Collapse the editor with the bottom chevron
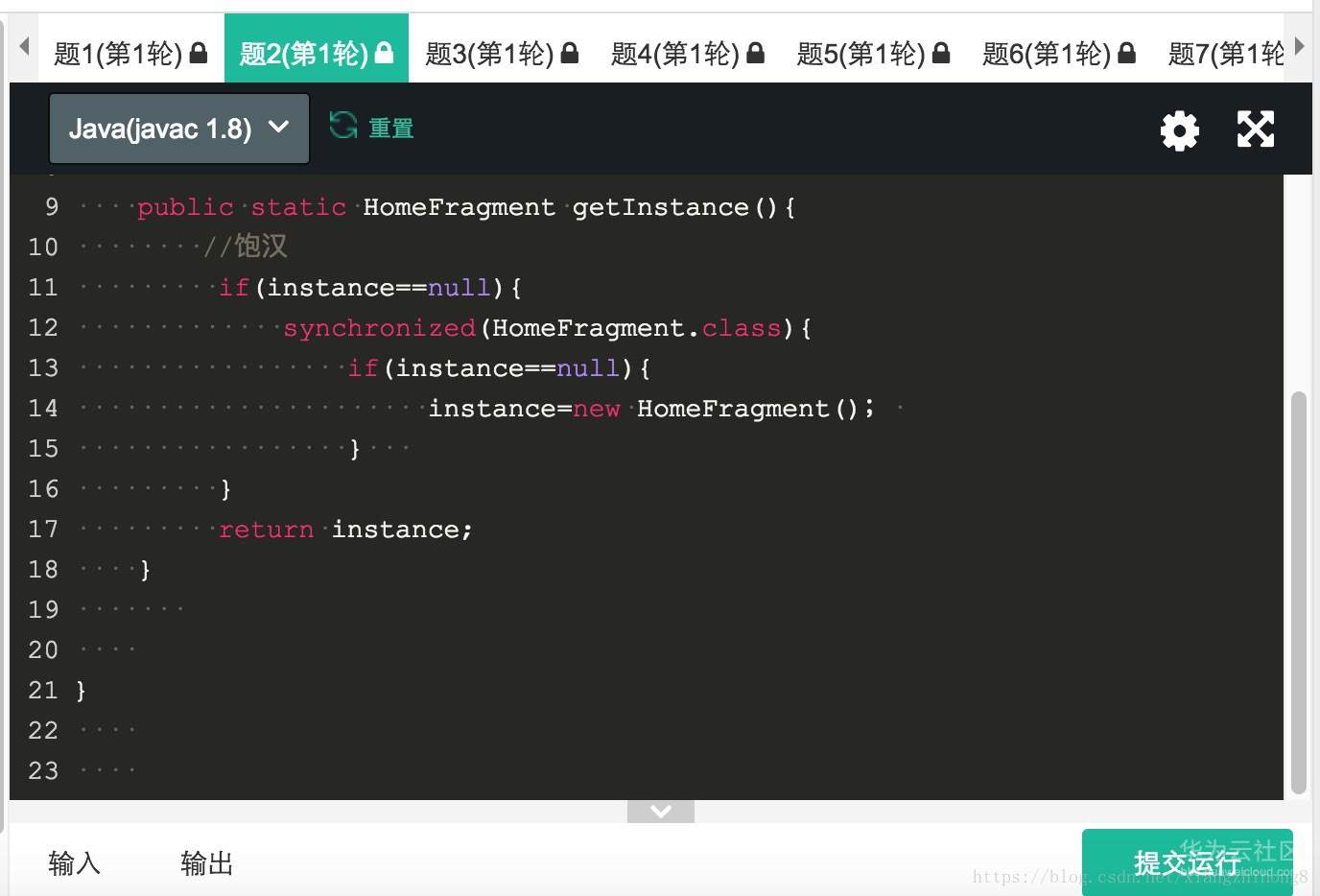 pyautogui.click(x=661, y=812)
